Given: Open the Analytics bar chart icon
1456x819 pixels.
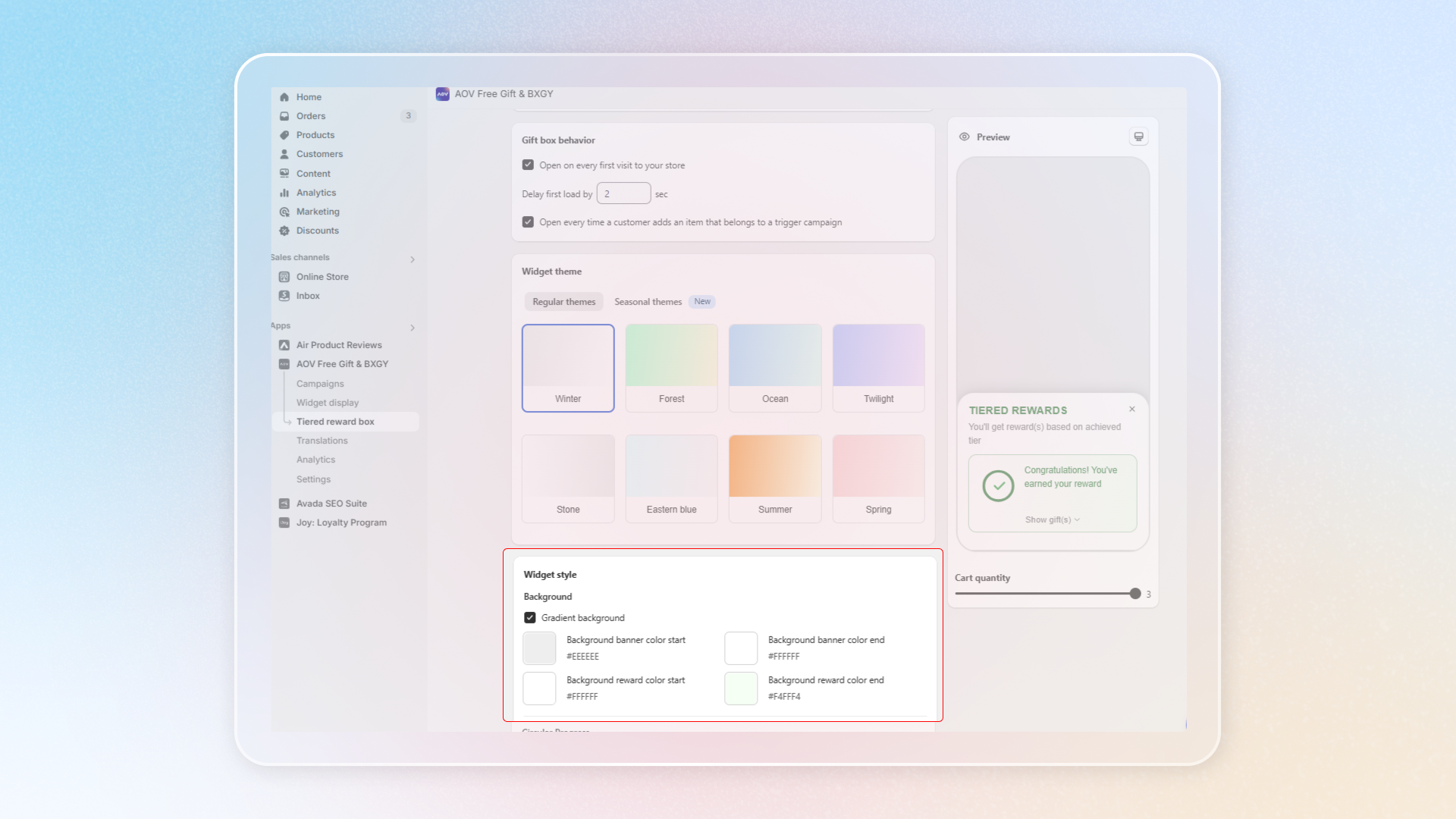Looking at the screenshot, I should click(284, 193).
